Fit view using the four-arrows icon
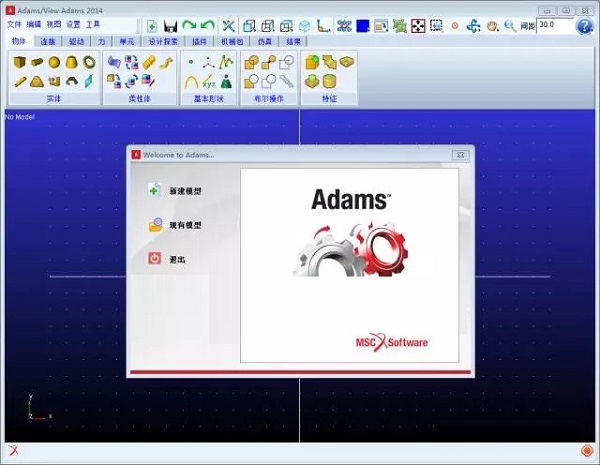This screenshot has width=600, height=465. (x=418, y=26)
